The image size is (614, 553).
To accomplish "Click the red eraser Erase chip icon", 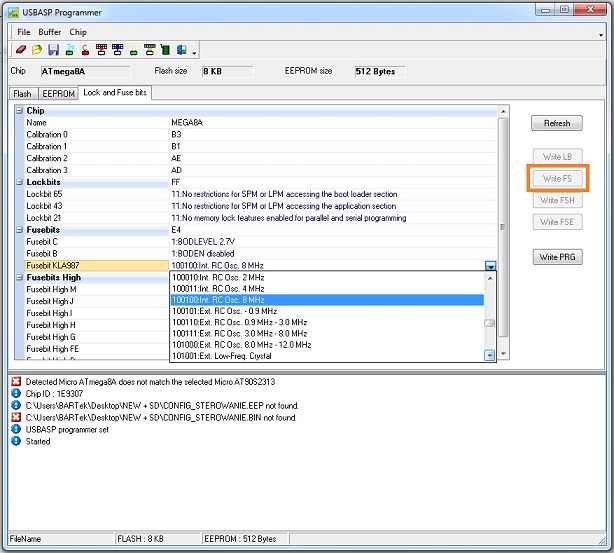I will pyautogui.click(x=21, y=50).
